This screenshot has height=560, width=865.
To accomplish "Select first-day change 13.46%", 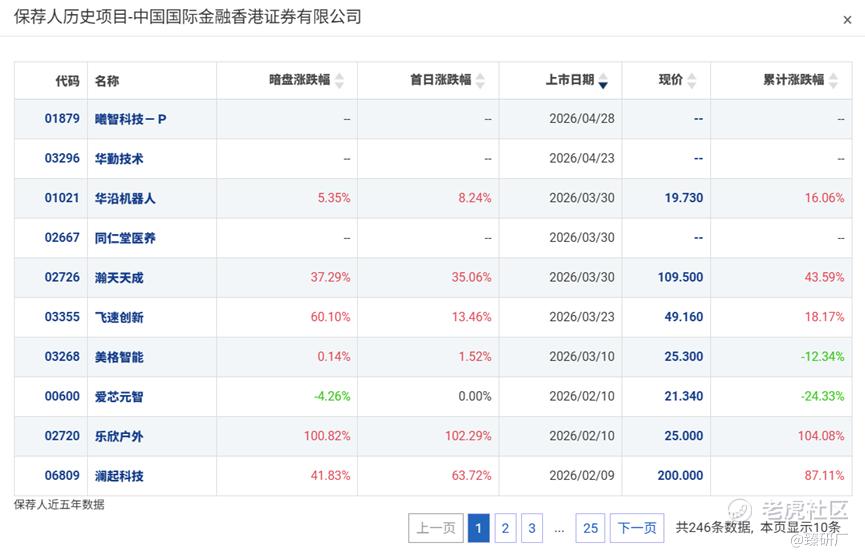I will (x=472, y=317).
